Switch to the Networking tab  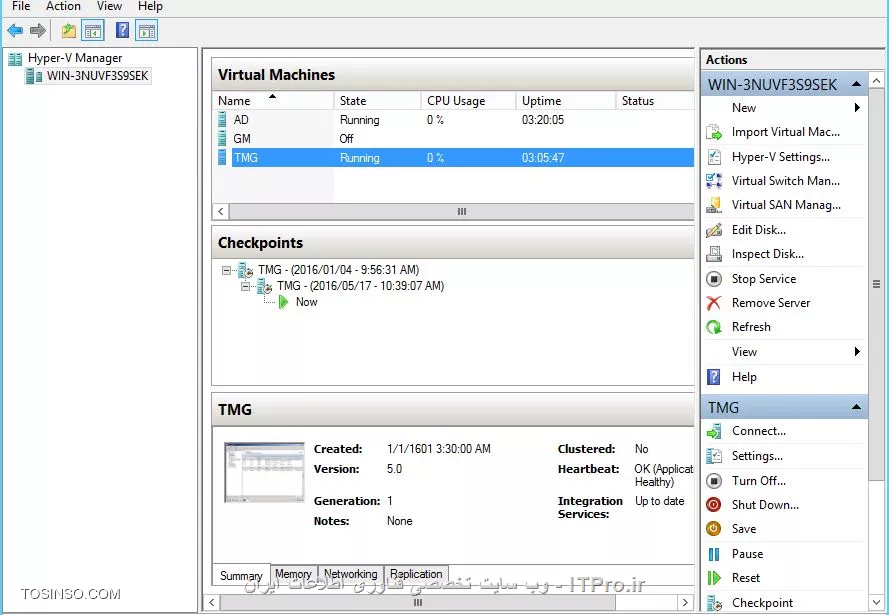click(x=351, y=574)
